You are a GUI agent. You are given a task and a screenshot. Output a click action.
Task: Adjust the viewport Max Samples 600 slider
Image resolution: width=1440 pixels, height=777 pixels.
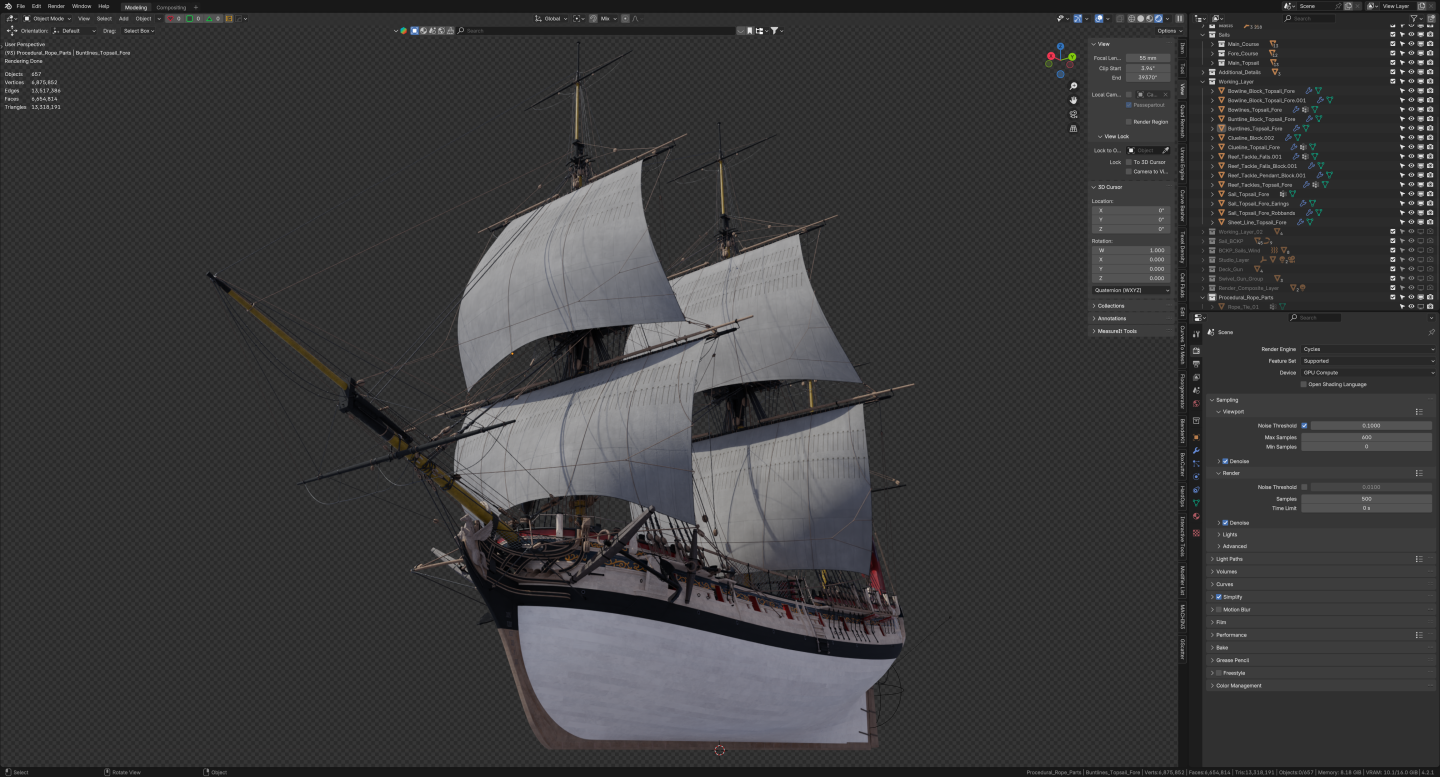click(x=1366, y=437)
